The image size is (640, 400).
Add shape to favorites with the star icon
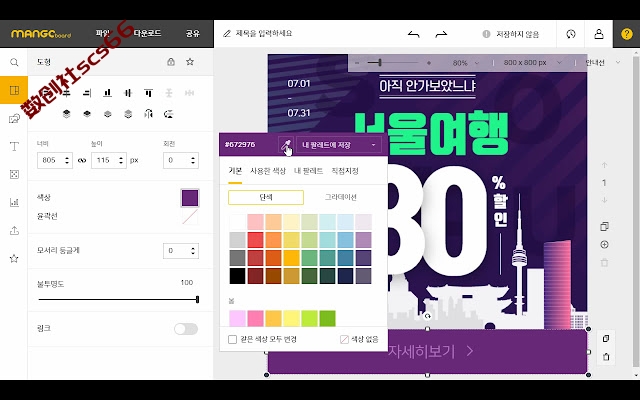[x=190, y=62]
